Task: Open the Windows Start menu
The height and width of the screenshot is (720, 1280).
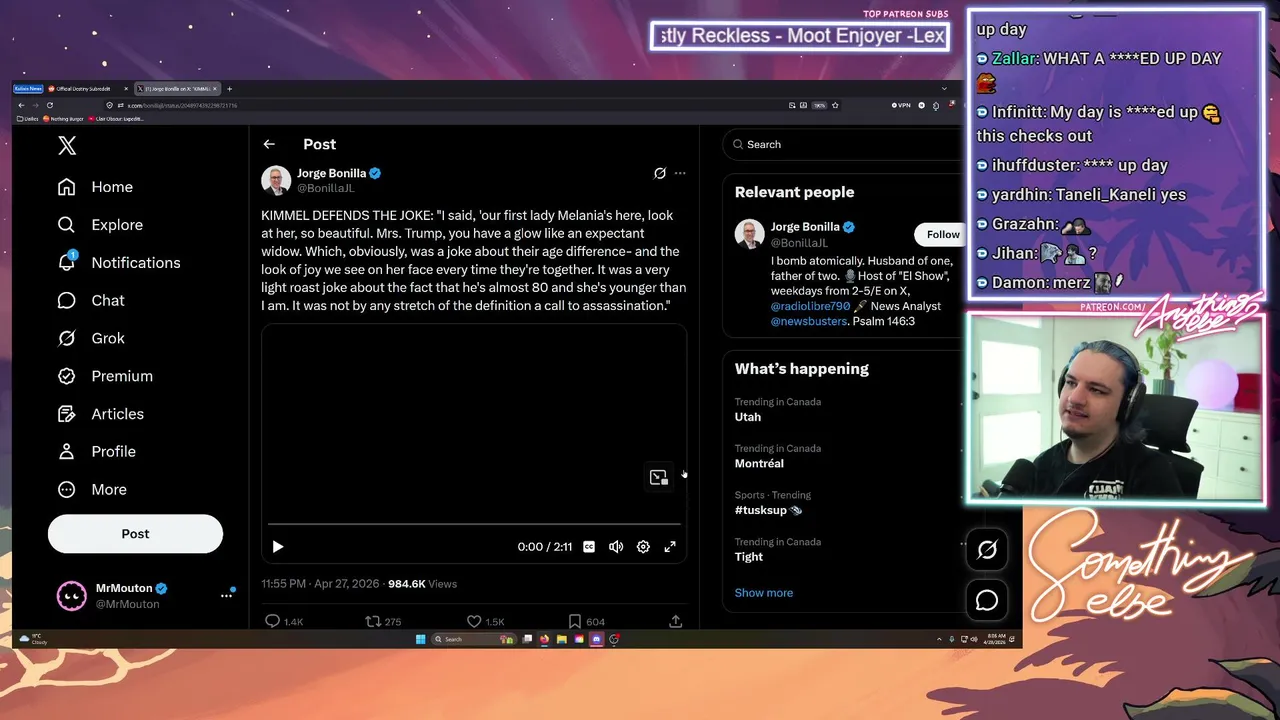Action: coord(420,639)
